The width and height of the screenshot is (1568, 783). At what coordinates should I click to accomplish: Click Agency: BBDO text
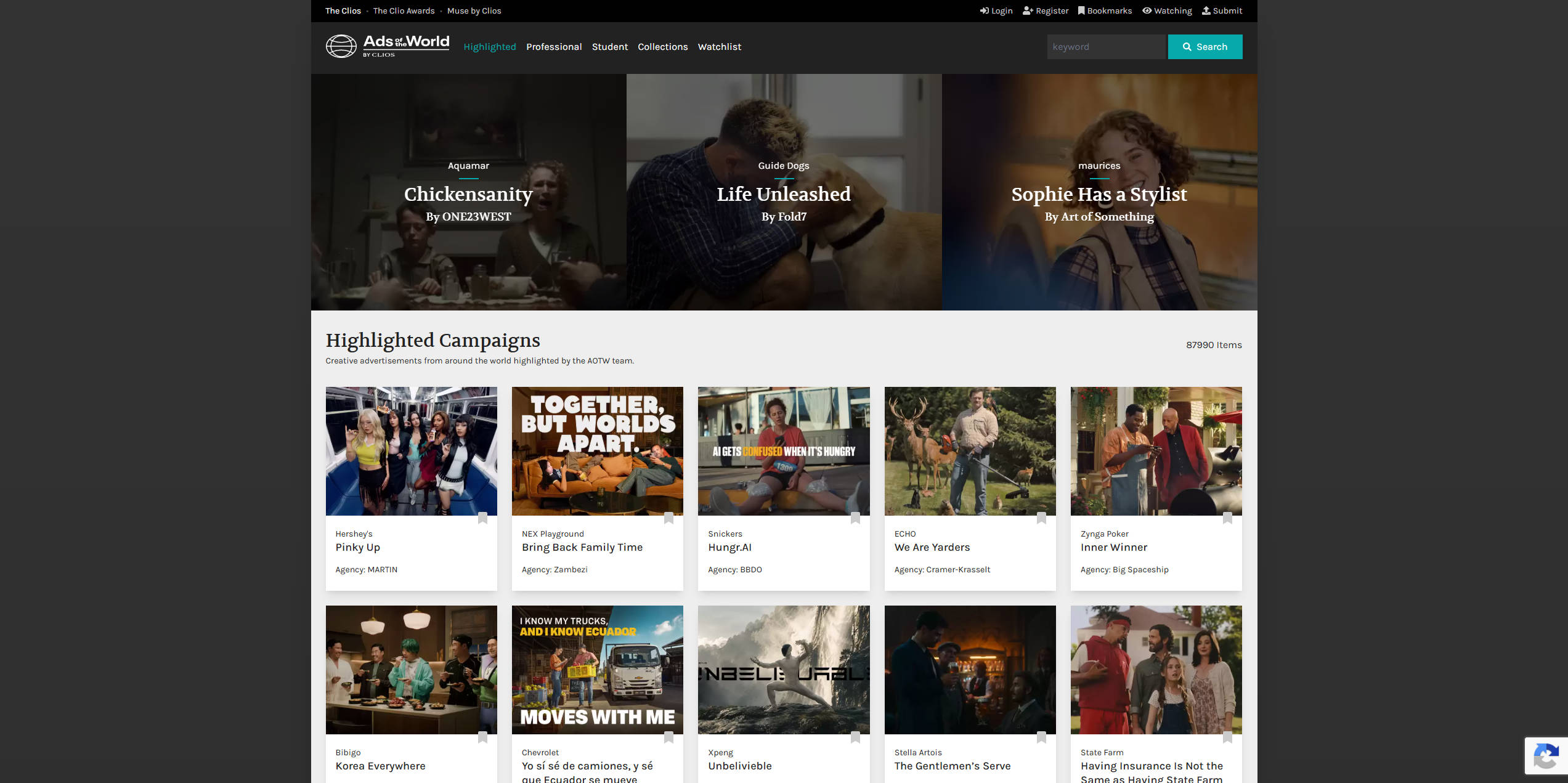click(734, 570)
